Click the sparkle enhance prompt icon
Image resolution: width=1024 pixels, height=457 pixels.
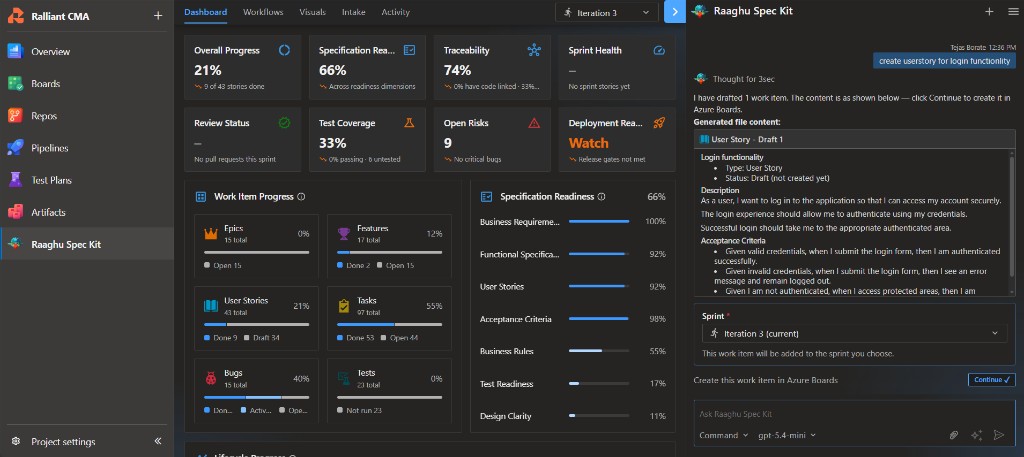[976, 435]
